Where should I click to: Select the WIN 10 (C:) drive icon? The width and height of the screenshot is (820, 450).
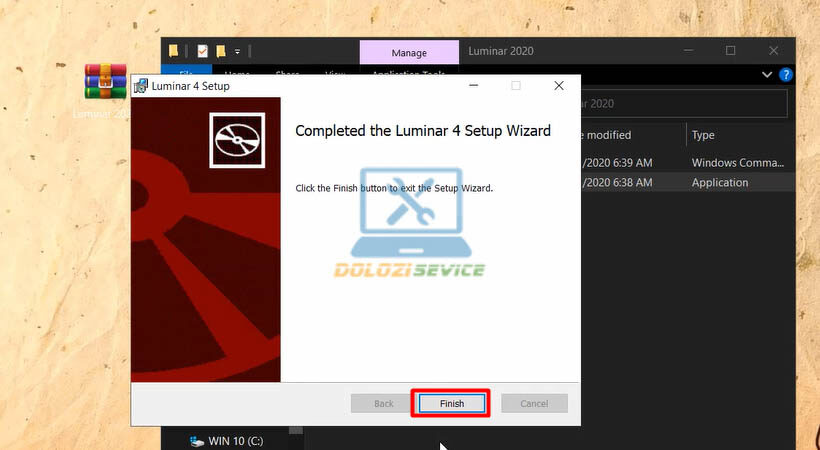click(195, 440)
